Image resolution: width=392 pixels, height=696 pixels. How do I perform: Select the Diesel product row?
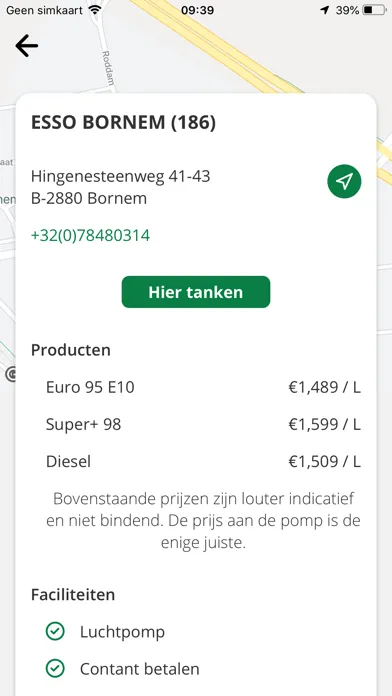click(x=203, y=462)
